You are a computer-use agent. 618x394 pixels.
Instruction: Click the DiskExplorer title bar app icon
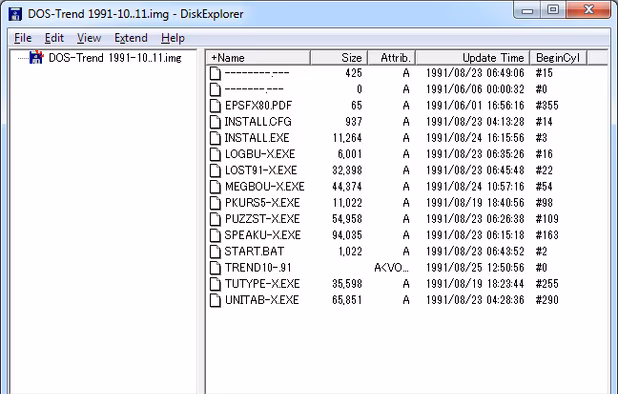tap(15, 13)
